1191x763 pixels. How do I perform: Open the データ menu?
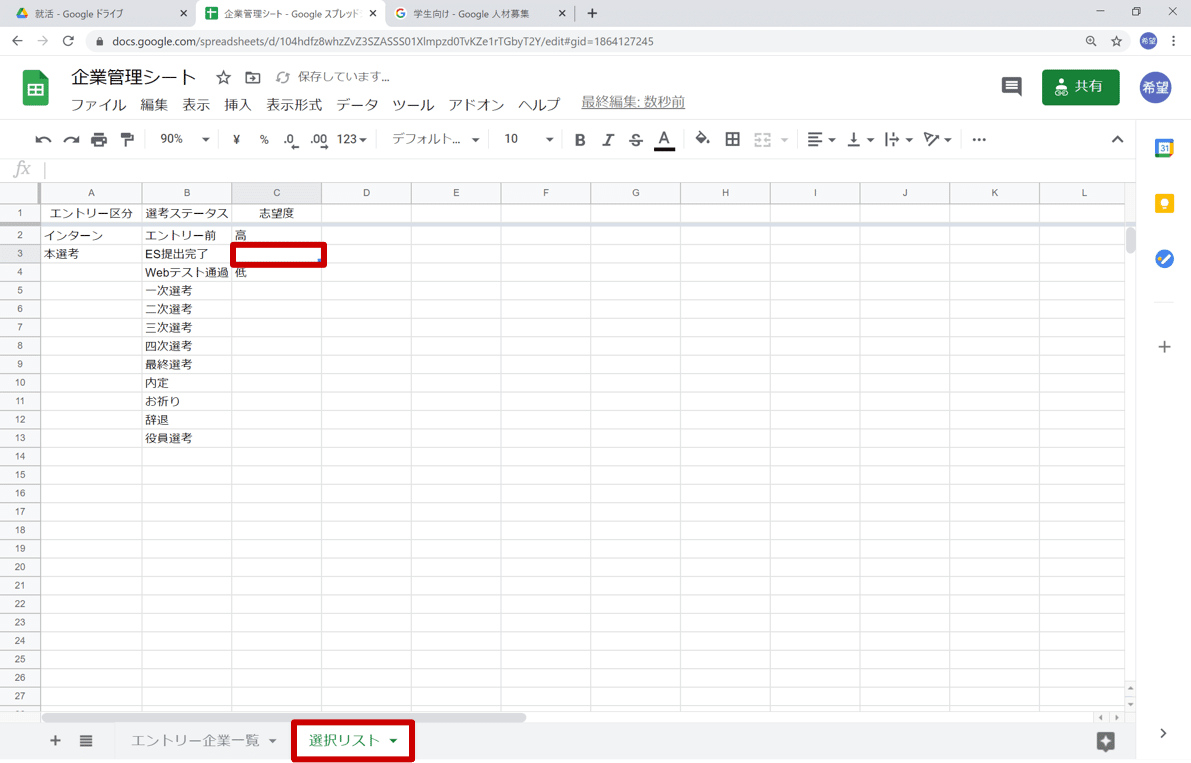(357, 105)
